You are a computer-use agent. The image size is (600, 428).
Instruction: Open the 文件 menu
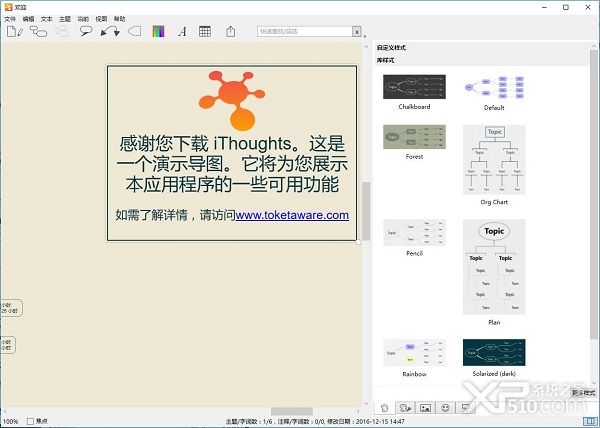[x=10, y=19]
